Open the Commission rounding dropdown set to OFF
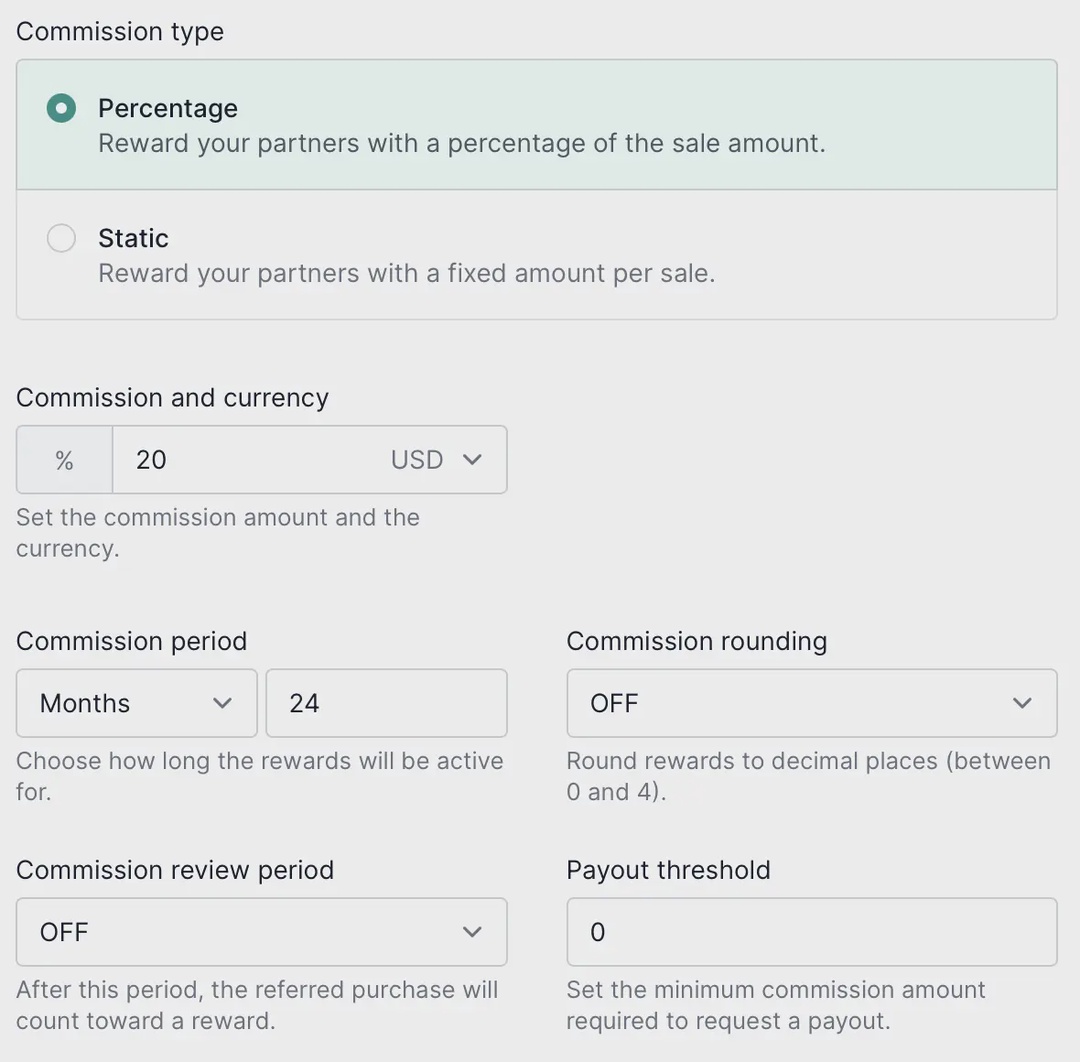The image size is (1080, 1062). coord(810,703)
